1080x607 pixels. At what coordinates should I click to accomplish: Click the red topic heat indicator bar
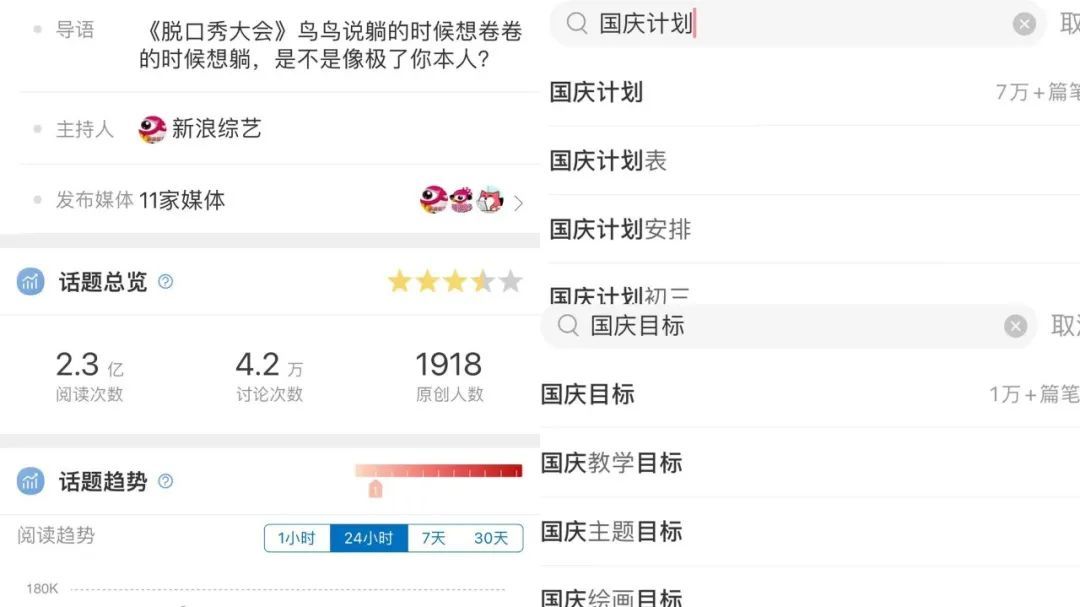(439, 471)
